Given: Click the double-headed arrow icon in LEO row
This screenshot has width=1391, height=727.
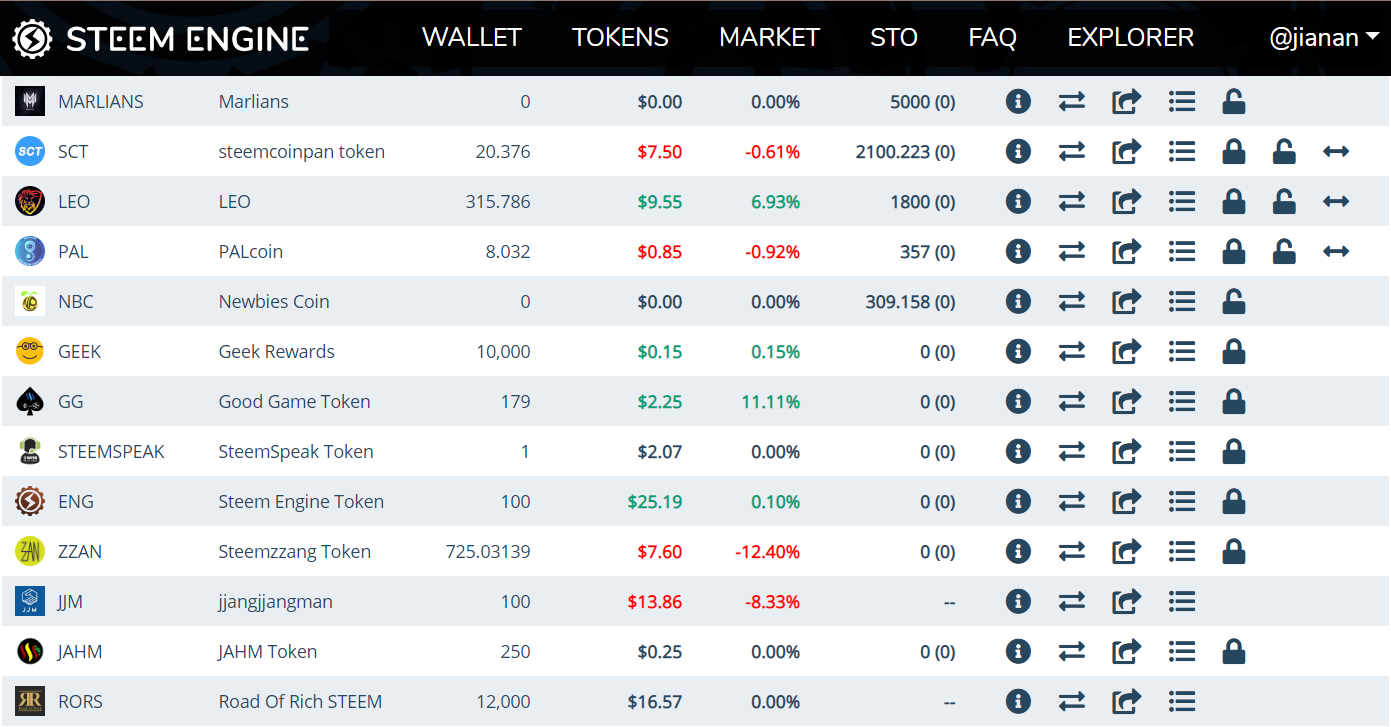Looking at the screenshot, I should [x=1336, y=202].
